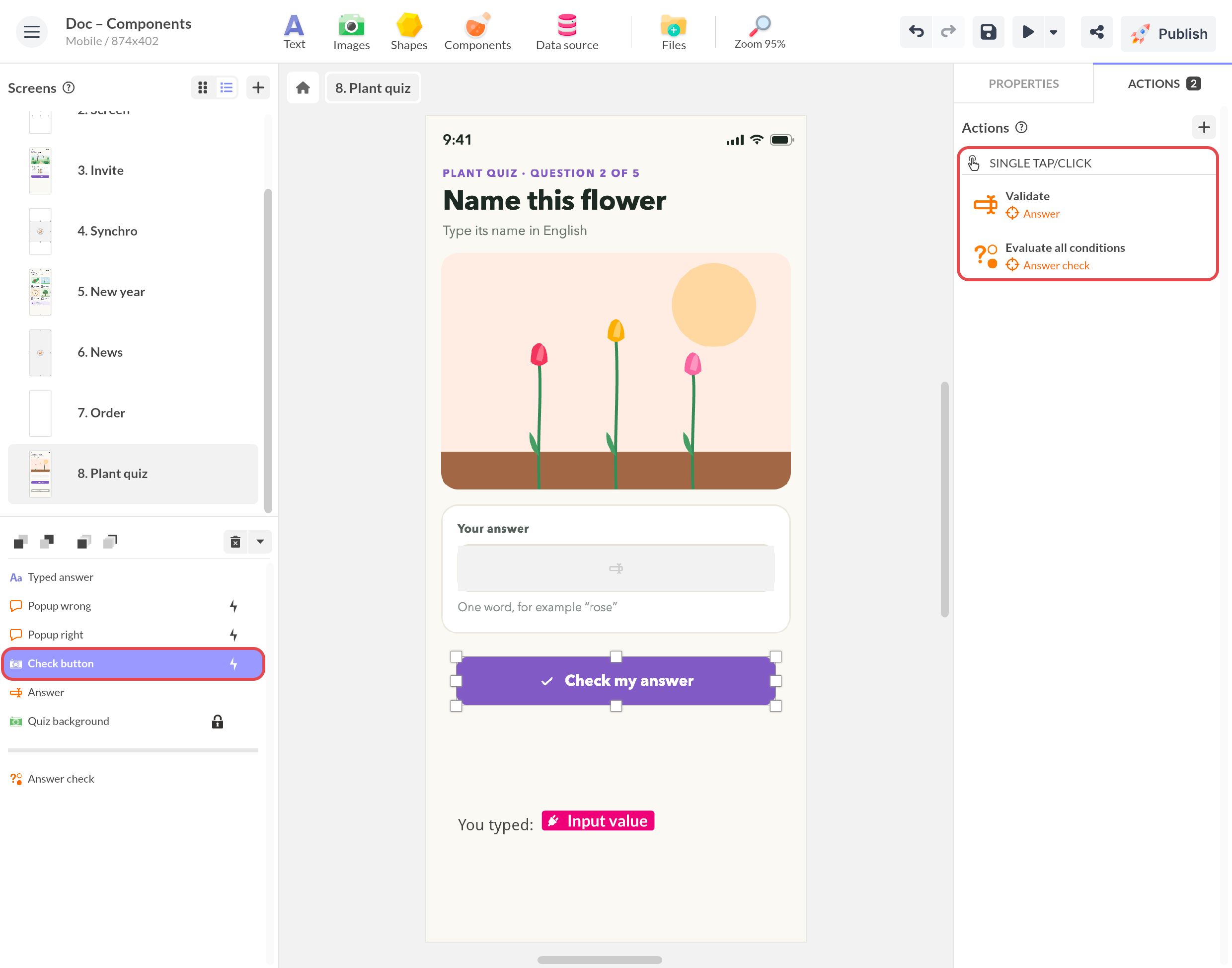Select the Text tool
This screenshot has height=968, width=1232.
294,32
